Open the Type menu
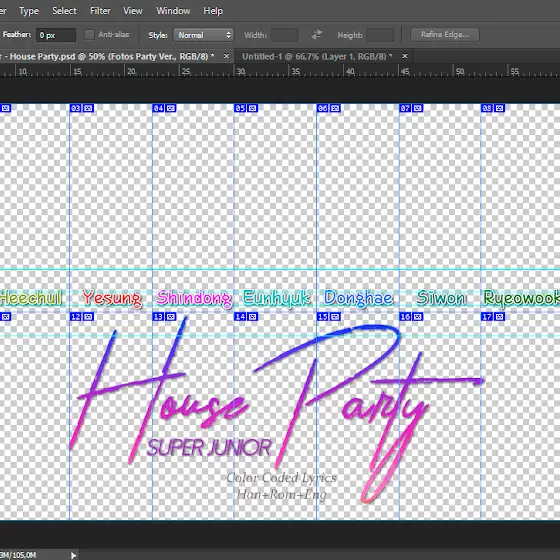This screenshot has width=560, height=560. coord(29,11)
